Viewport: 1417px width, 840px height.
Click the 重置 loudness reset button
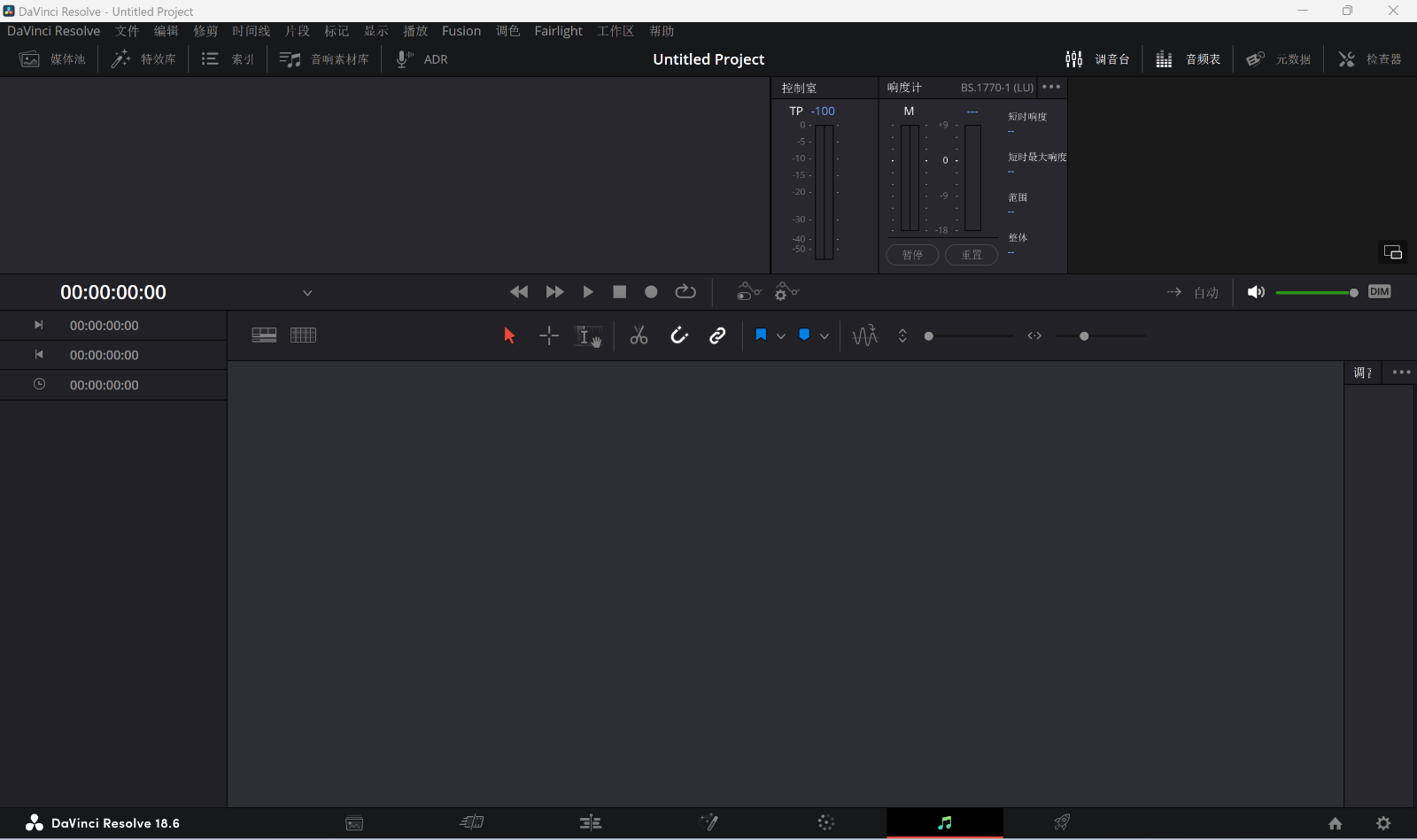point(972,255)
